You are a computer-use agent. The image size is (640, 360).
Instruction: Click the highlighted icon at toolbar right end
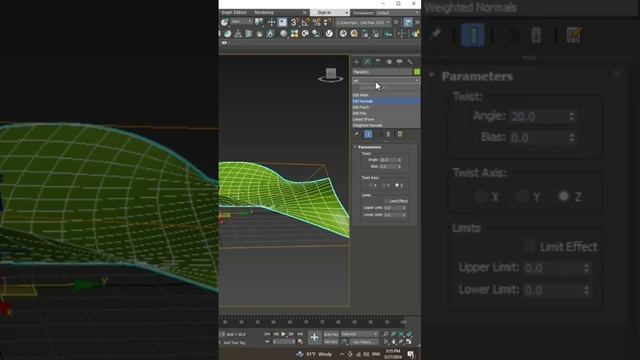[408, 22]
